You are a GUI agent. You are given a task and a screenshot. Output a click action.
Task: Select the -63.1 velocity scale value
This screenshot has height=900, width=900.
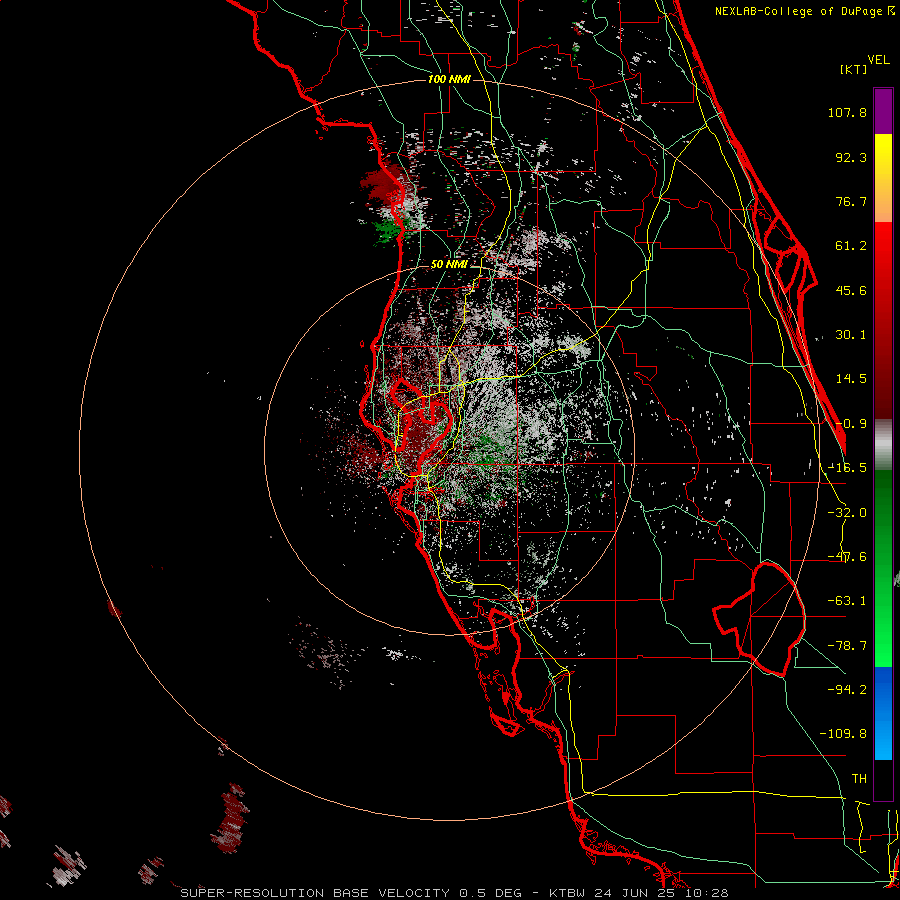pyautogui.click(x=847, y=601)
